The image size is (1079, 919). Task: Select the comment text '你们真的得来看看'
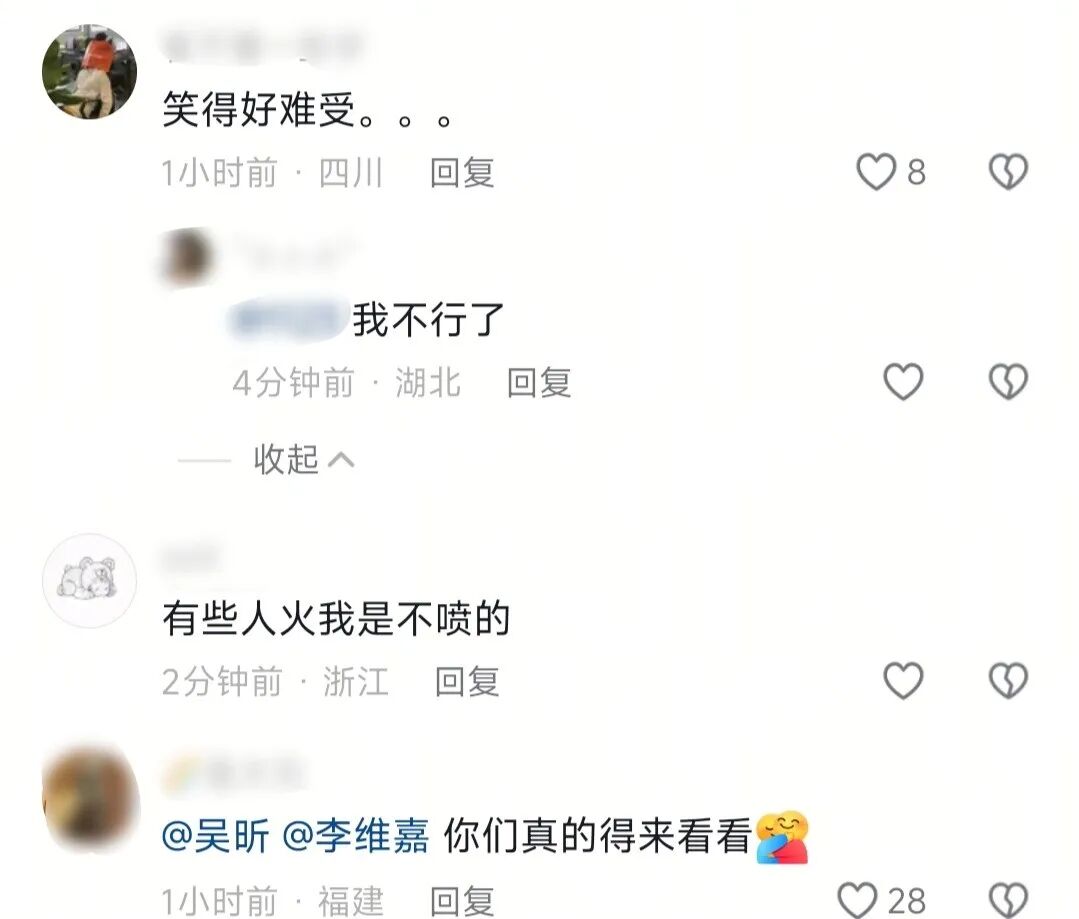click(597, 836)
